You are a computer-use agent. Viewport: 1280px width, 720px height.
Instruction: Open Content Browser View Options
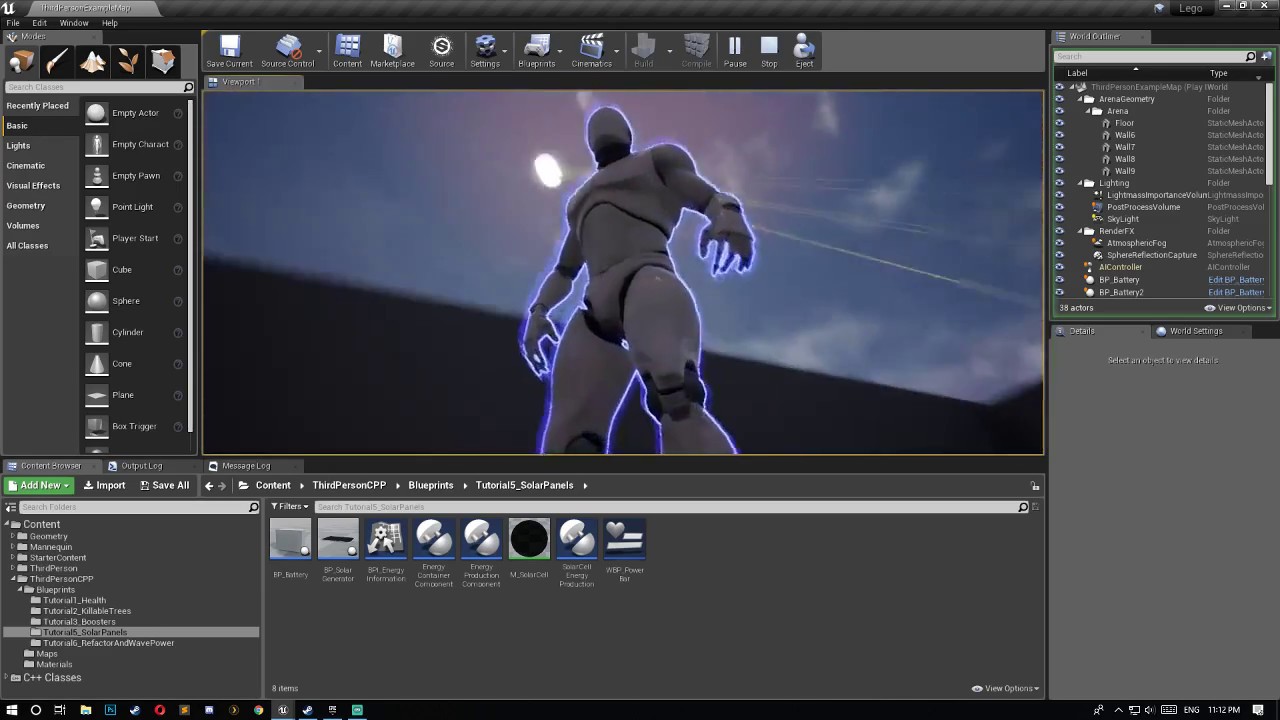[x=1005, y=688]
